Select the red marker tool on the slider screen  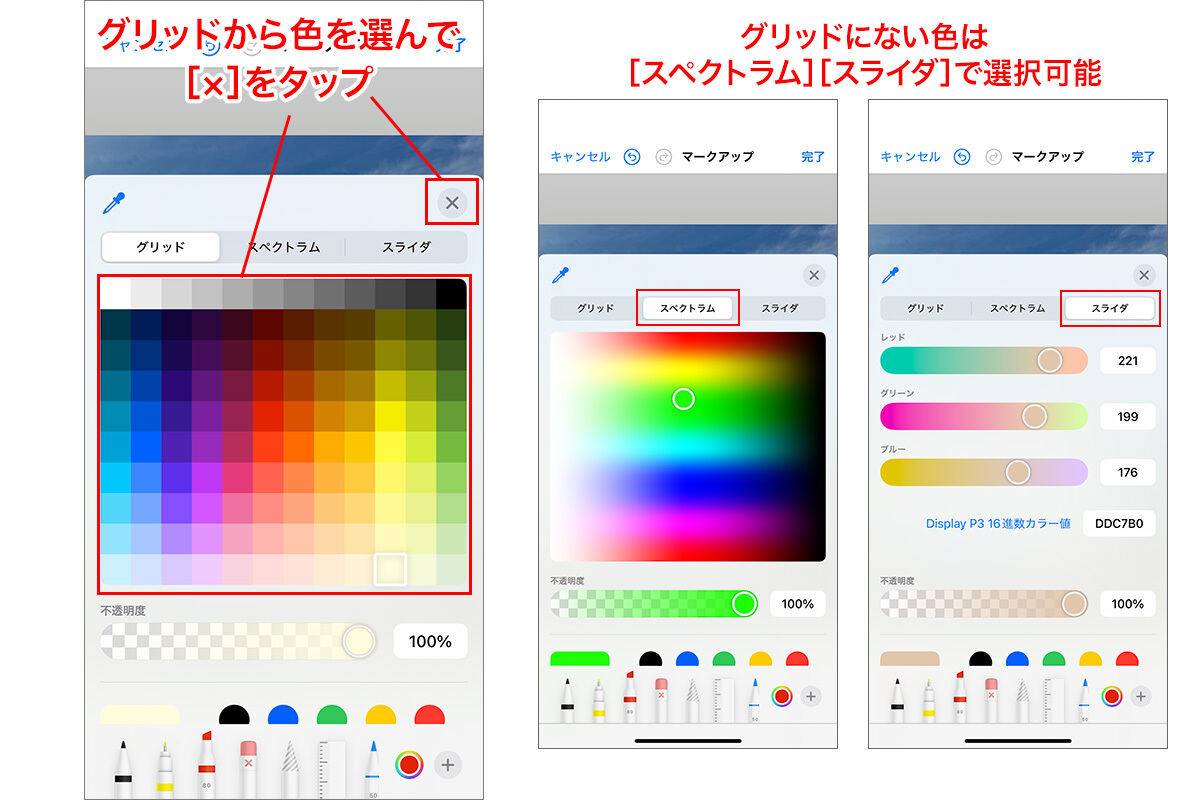tap(960, 698)
